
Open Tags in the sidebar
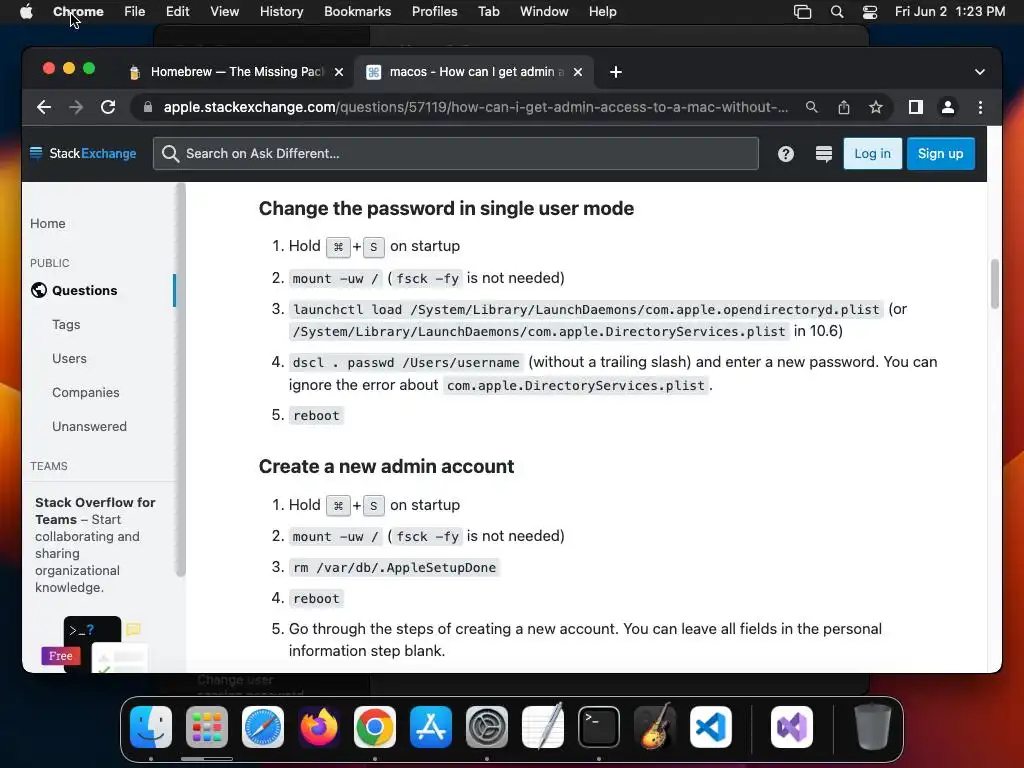(x=66, y=325)
